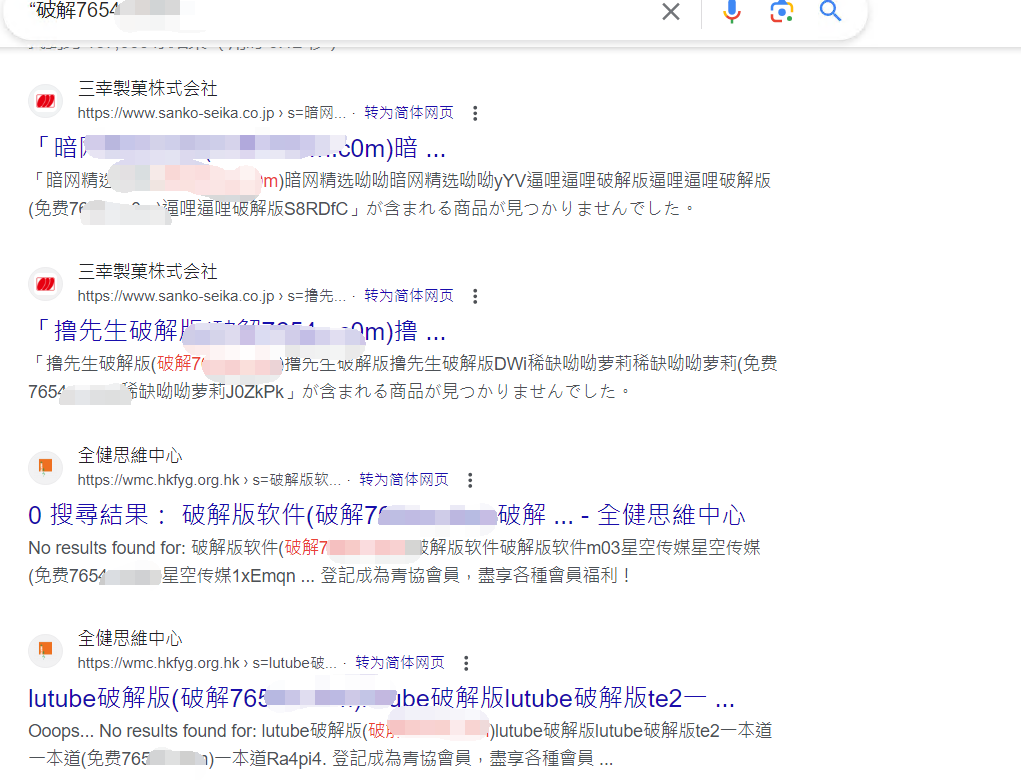Click the snippet text ending S8RDfC」が含まれる商品
The width and height of the screenshot is (1021, 783).
tap(400, 194)
